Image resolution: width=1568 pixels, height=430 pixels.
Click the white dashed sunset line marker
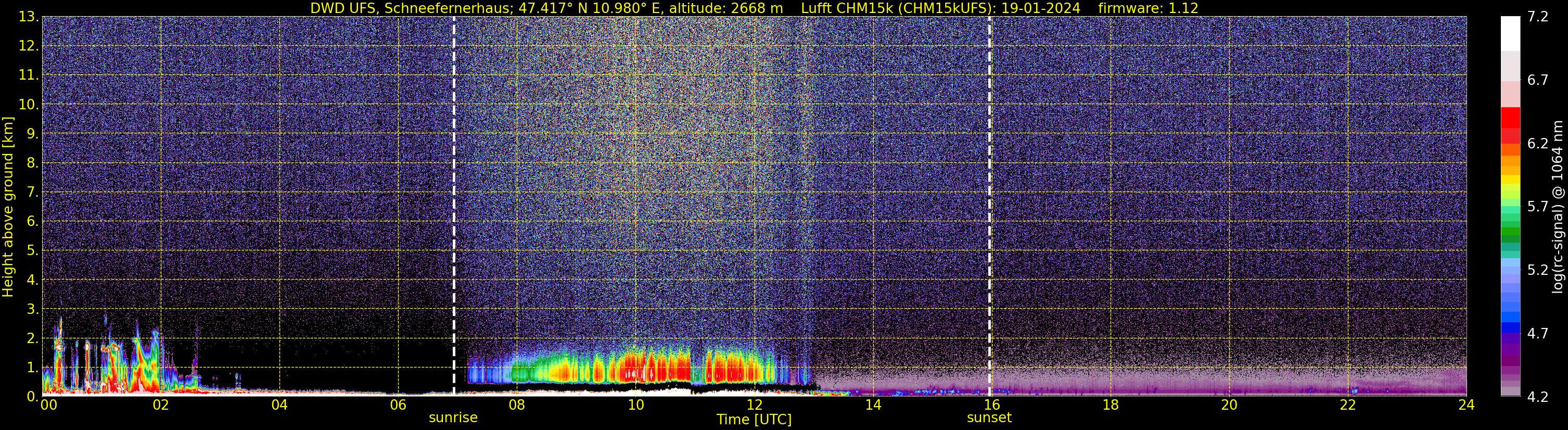(990, 206)
